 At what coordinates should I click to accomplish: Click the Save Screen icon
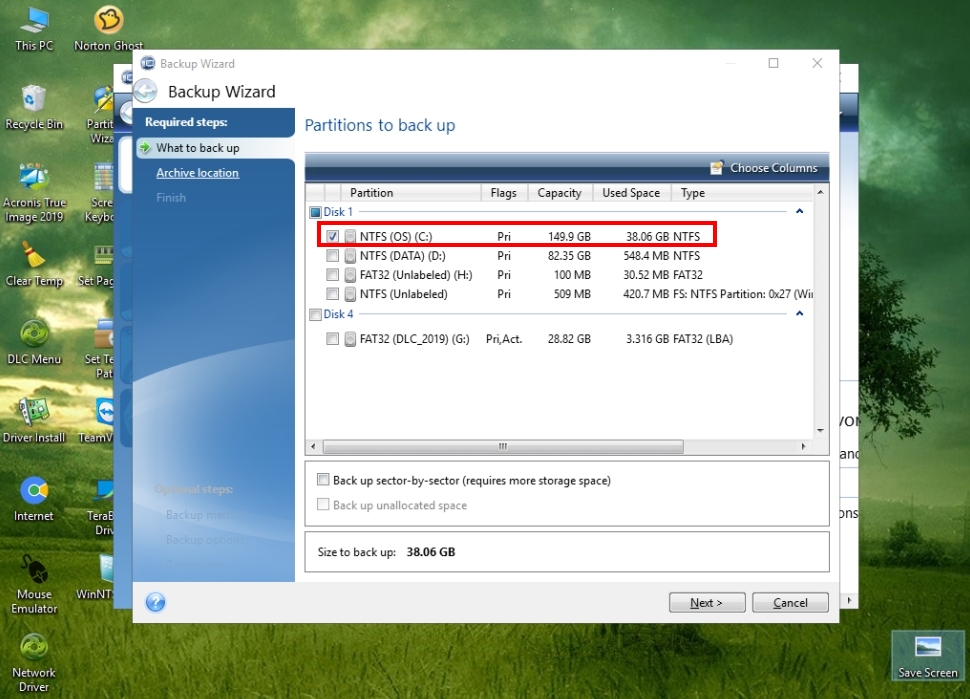click(x=927, y=655)
